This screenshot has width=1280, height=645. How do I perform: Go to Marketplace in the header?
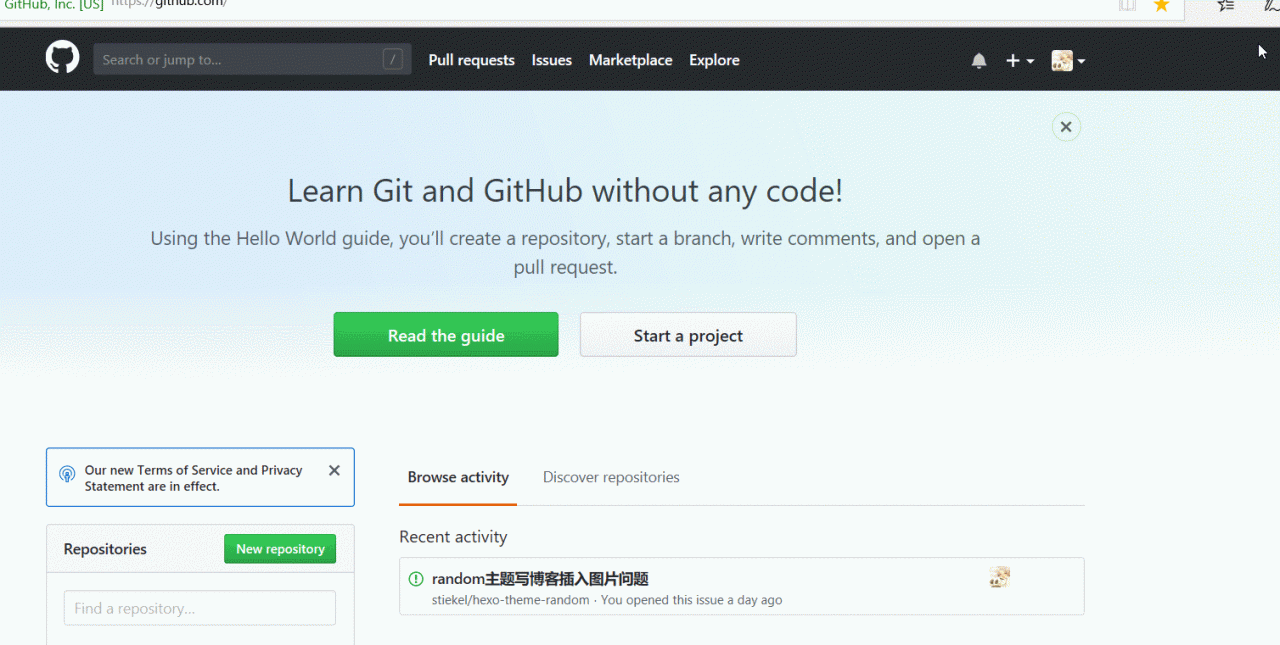click(x=630, y=60)
